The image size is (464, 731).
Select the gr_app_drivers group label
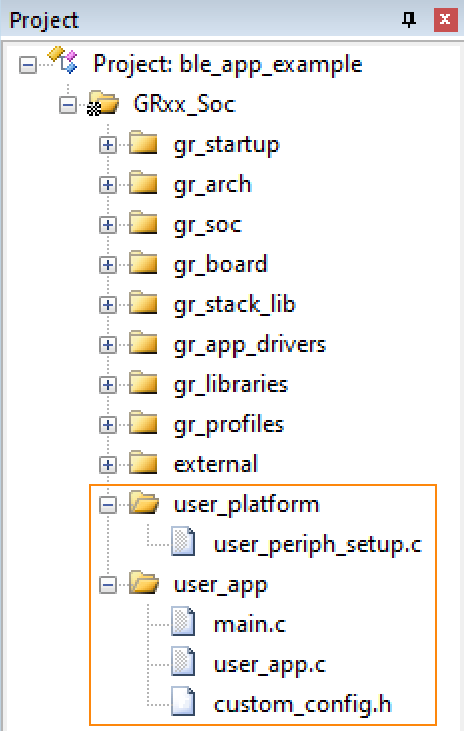[249, 345]
